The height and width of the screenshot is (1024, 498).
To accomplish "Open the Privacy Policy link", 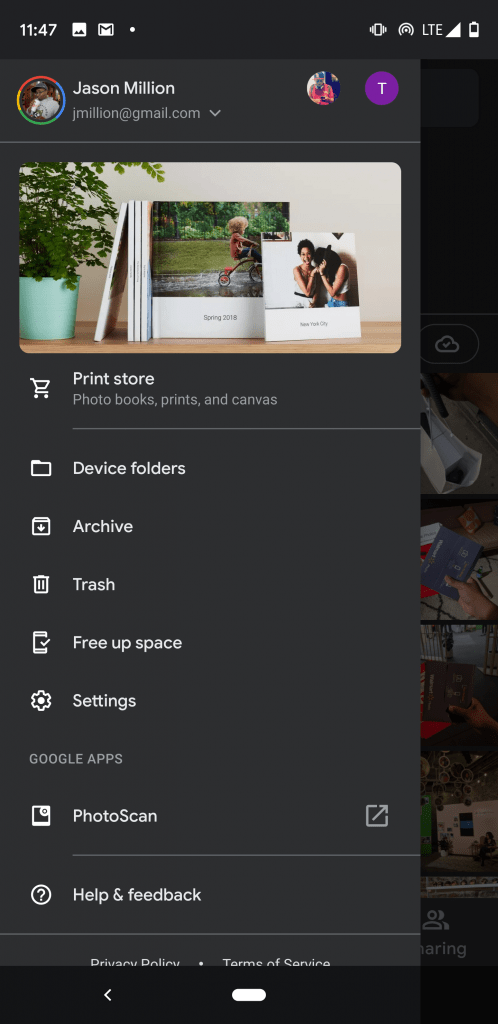I will [134, 961].
